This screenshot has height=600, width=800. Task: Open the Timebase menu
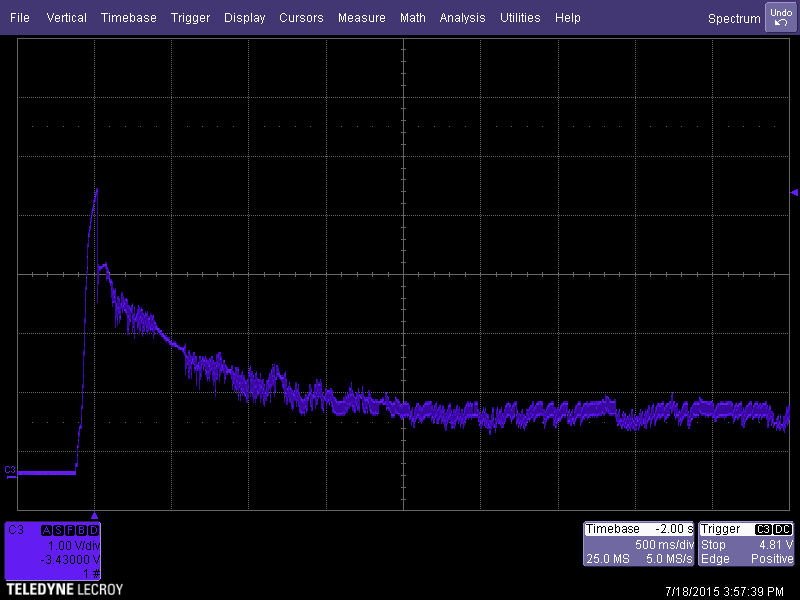[x=129, y=18]
